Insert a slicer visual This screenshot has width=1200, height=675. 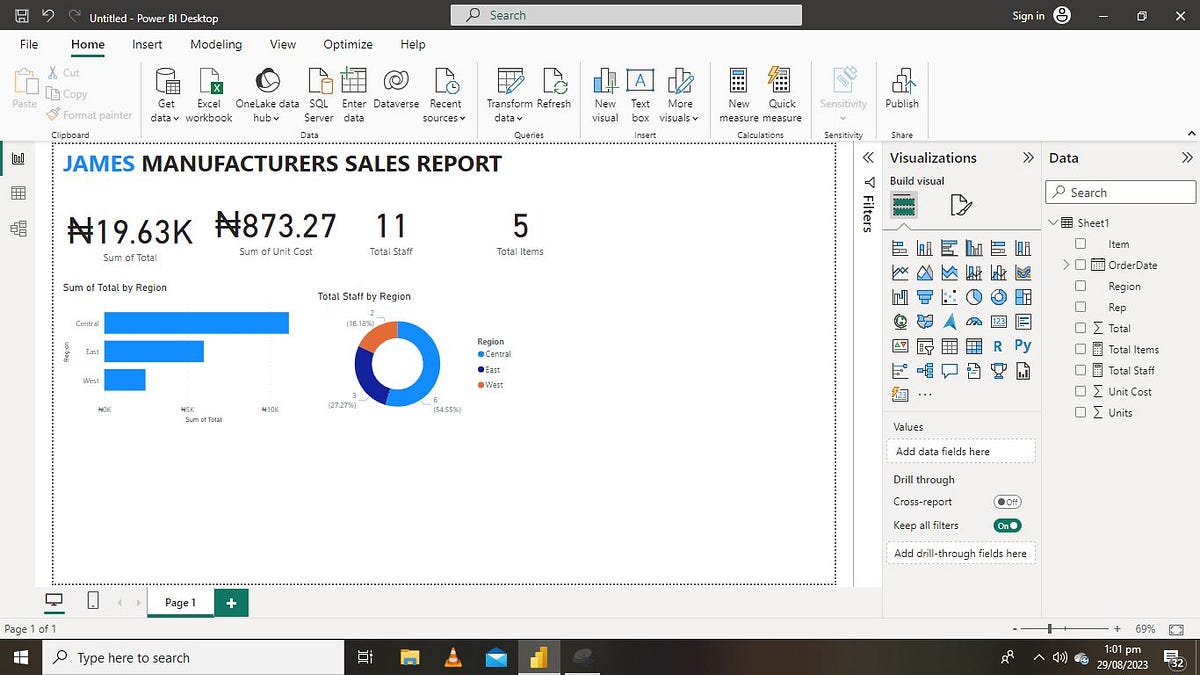point(923,345)
